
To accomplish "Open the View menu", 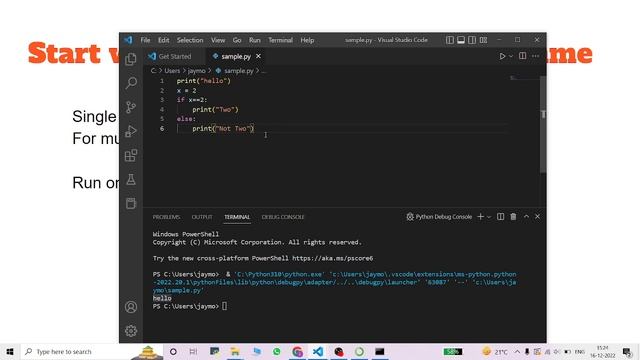I will tap(218, 40).
